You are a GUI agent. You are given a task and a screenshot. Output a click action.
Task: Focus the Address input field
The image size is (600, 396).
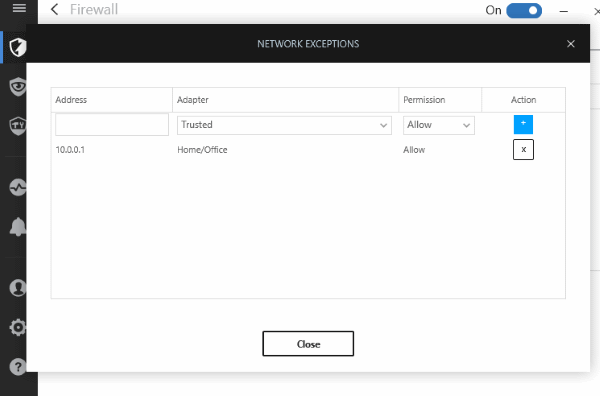(112, 124)
